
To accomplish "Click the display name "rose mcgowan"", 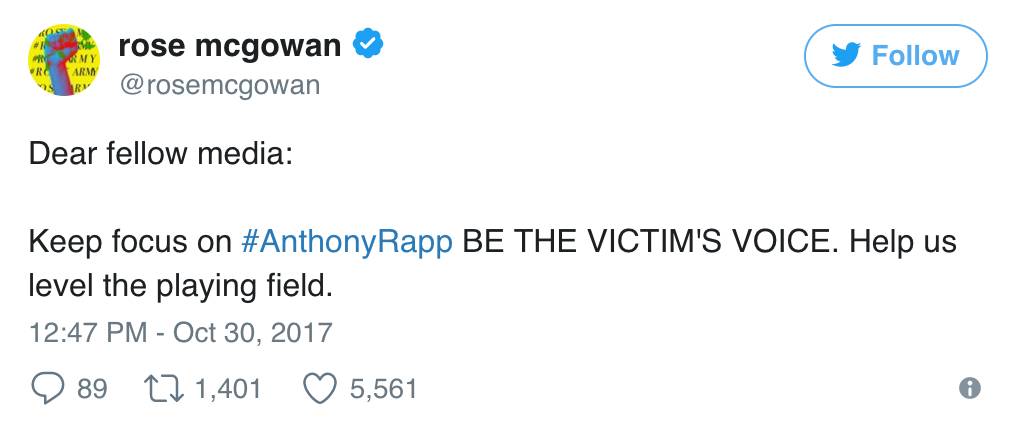I will (230, 44).
